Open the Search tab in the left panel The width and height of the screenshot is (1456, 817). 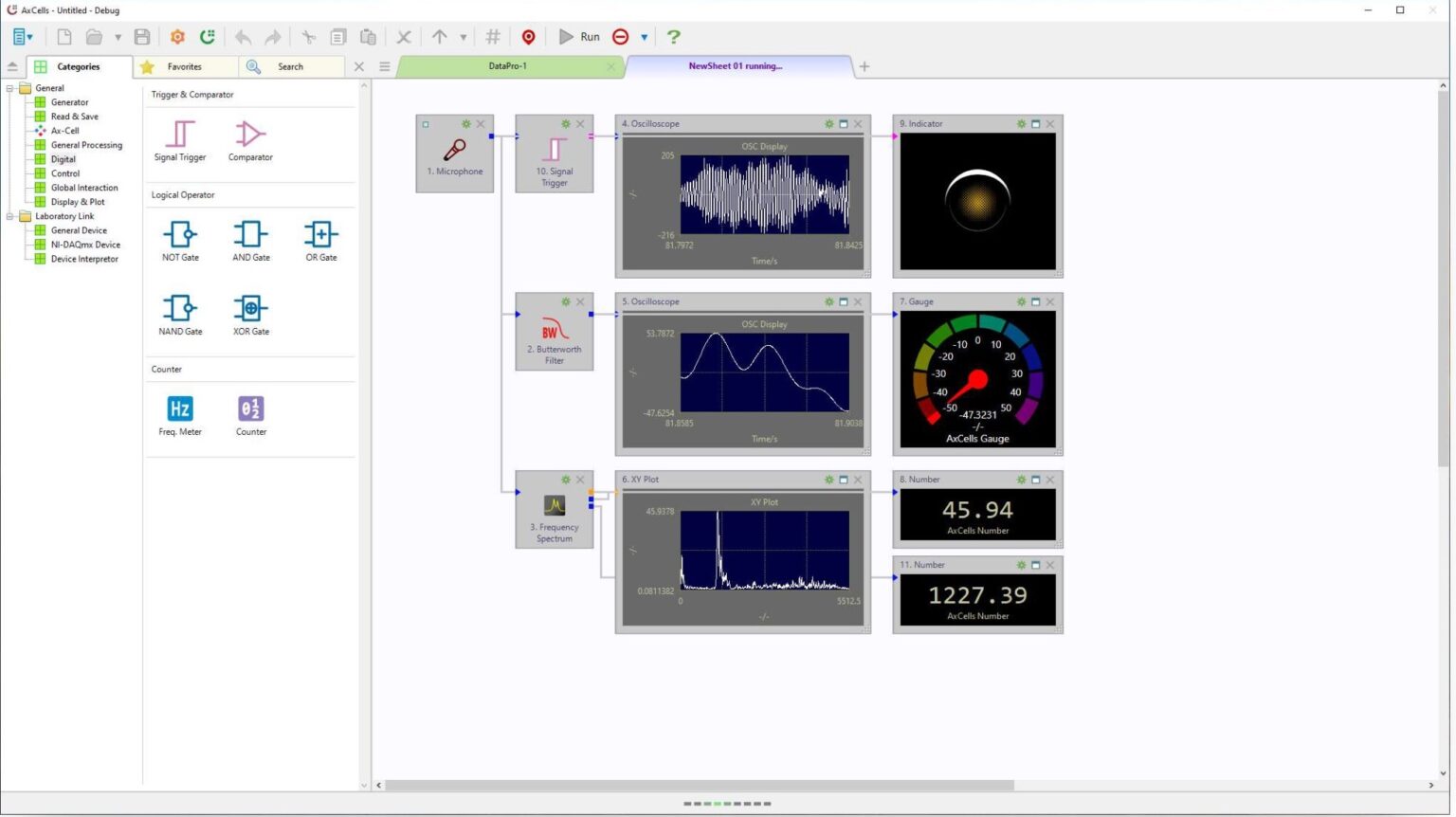tap(290, 66)
